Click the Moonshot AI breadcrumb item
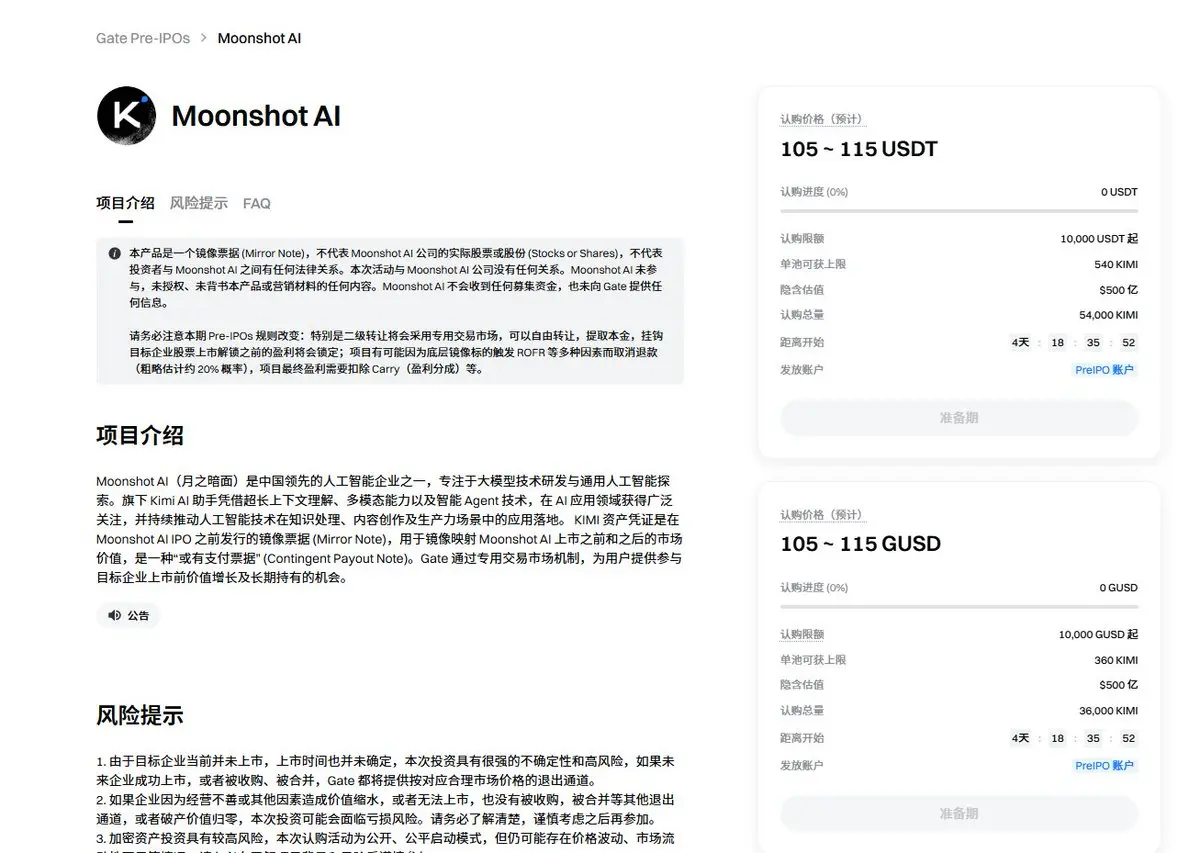 tap(259, 38)
